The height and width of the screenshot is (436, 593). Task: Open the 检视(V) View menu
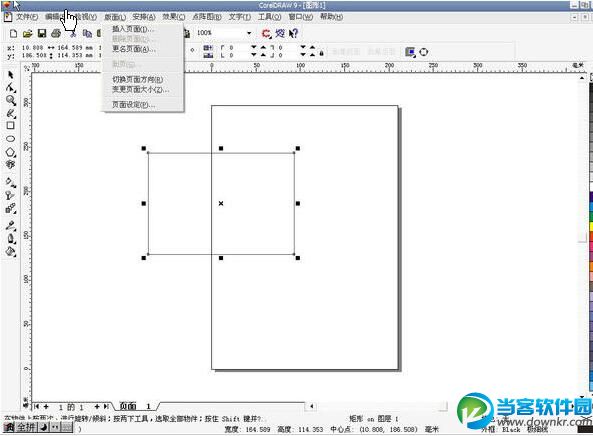pyautogui.click(x=85, y=17)
